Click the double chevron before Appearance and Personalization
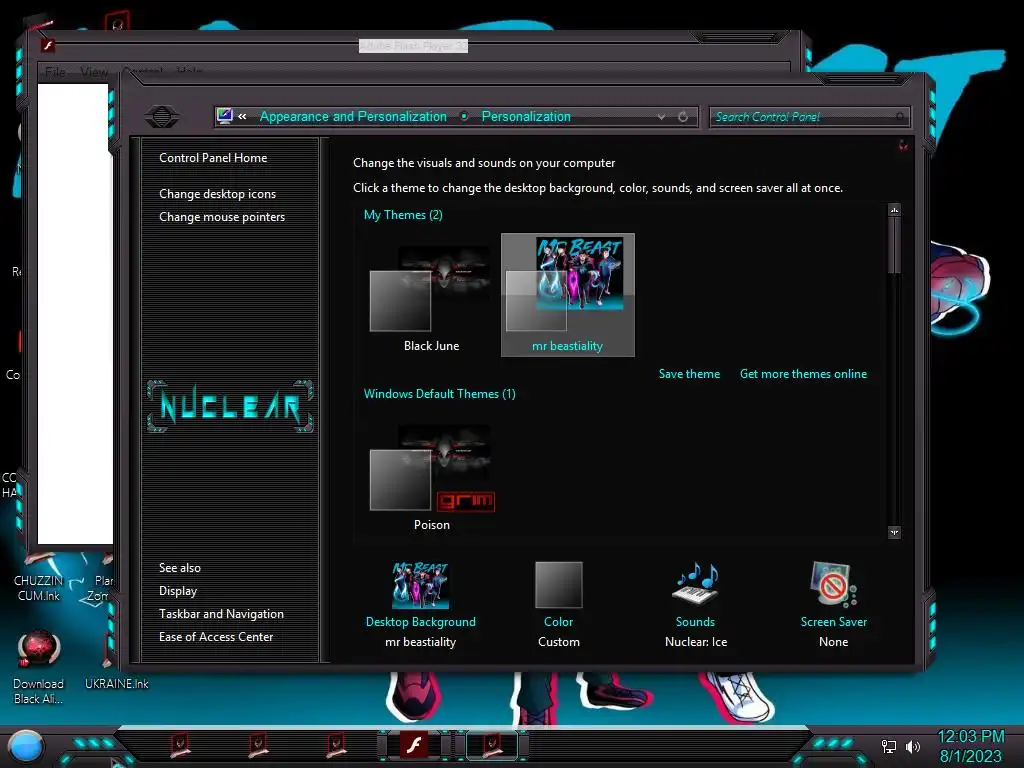1024x768 pixels. (242, 117)
